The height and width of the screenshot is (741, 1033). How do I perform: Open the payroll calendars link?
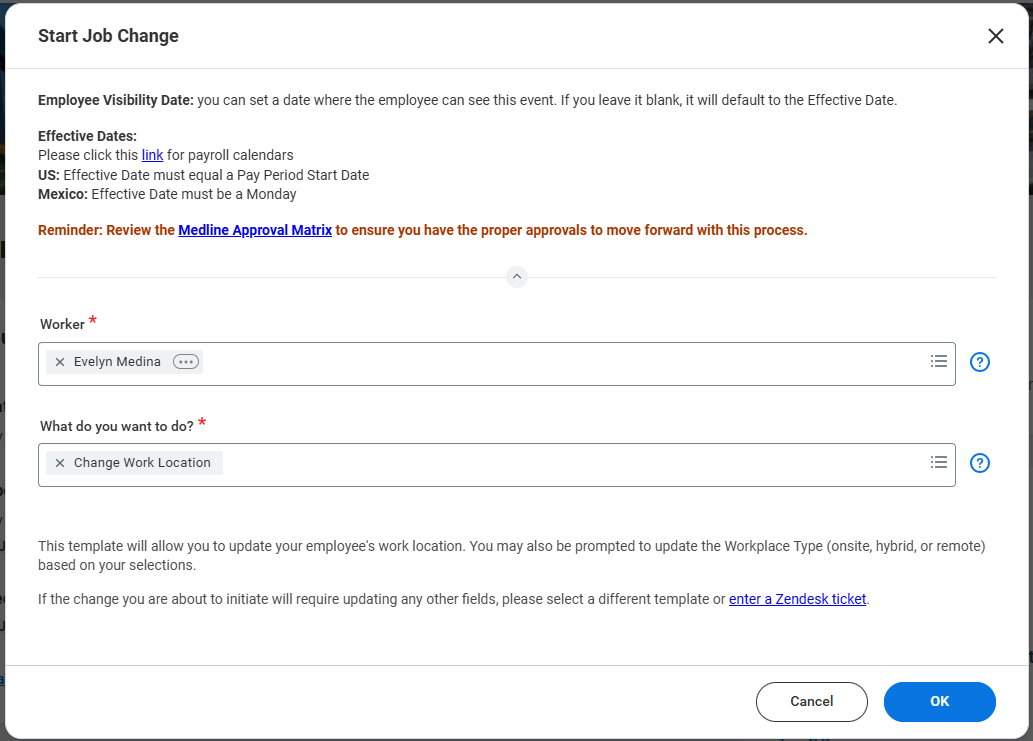tap(152, 155)
